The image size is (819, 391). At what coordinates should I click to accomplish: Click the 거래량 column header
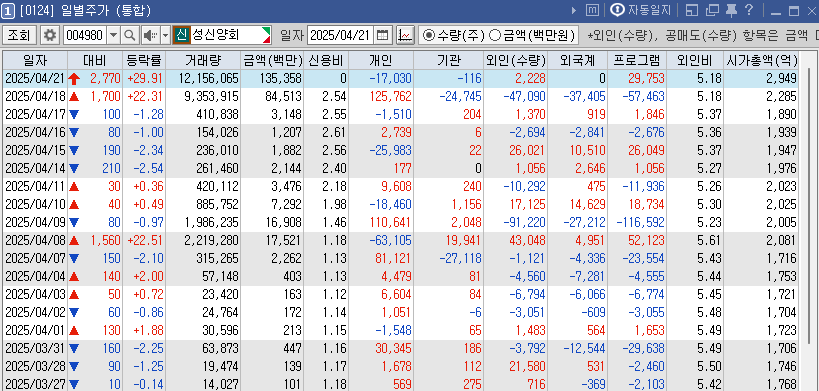coord(204,61)
